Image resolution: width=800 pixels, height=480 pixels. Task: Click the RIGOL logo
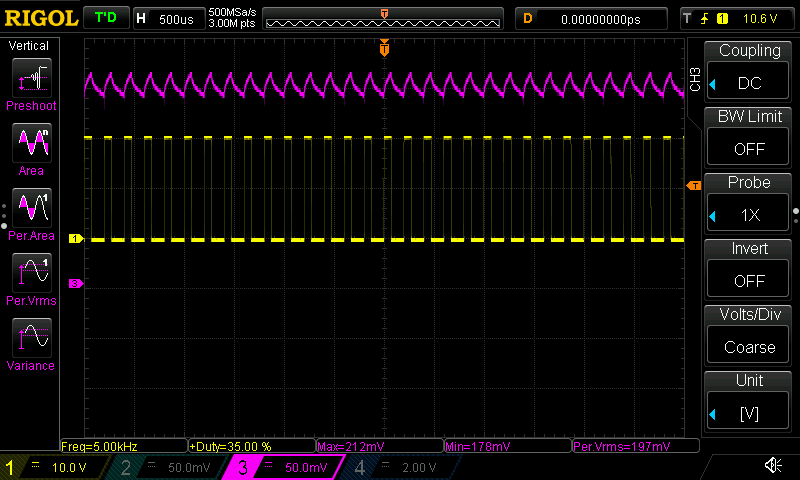[41, 18]
